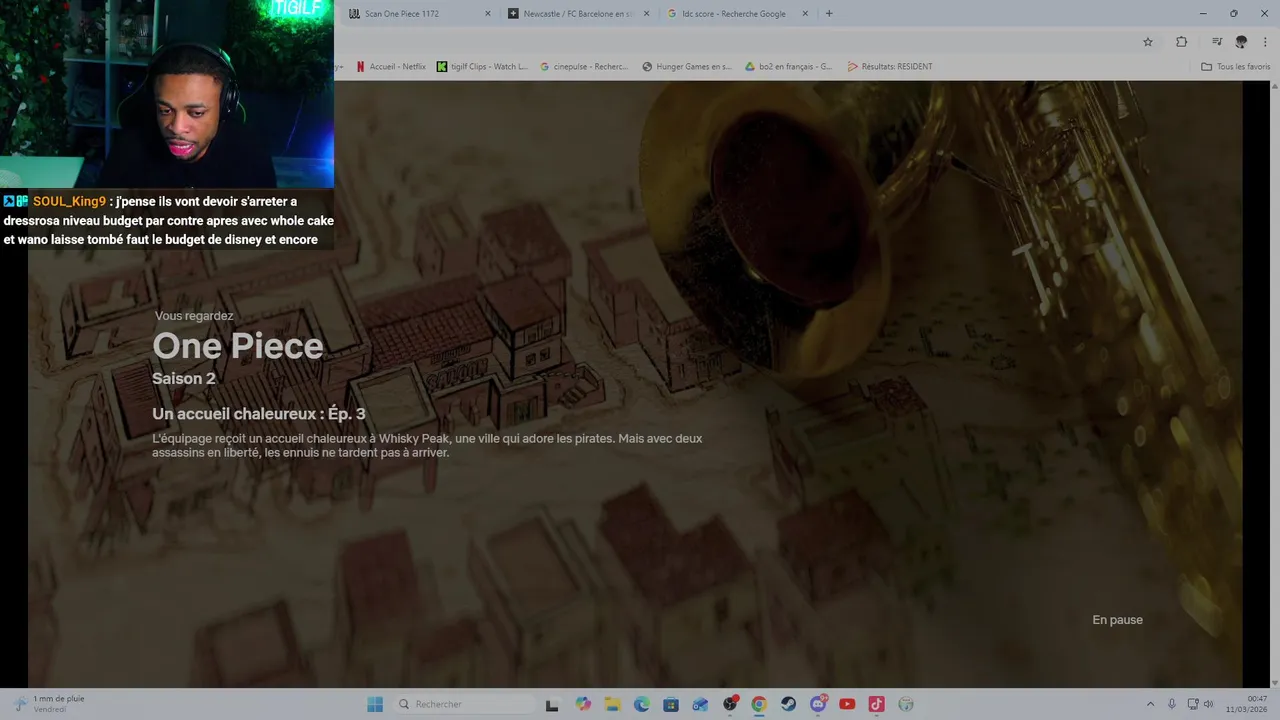Close the Scan One Piece 1172 tab
Image resolution: width=1280 pixels, height=720 pixels.
488,14
